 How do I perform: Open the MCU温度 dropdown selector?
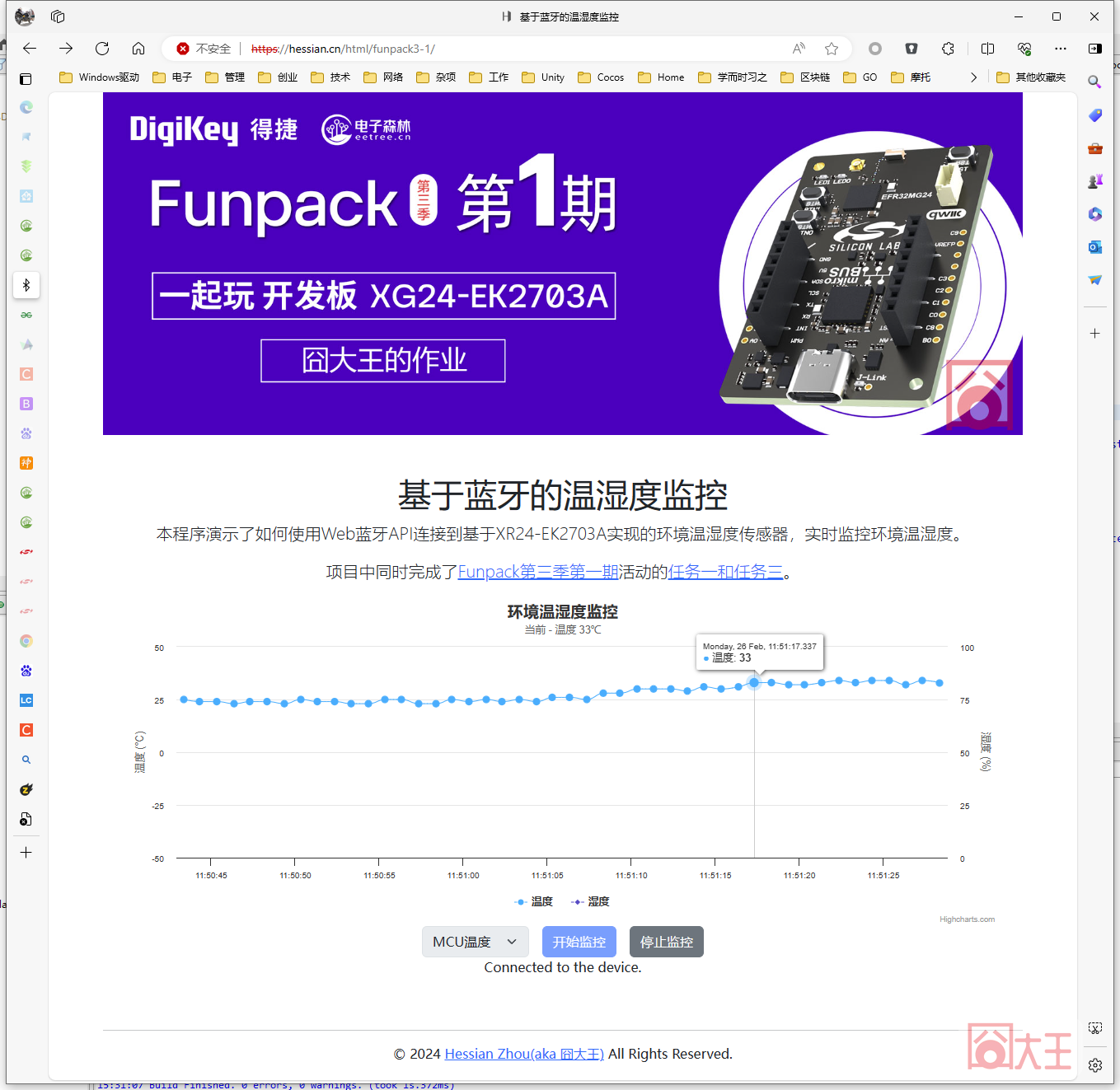476,942
